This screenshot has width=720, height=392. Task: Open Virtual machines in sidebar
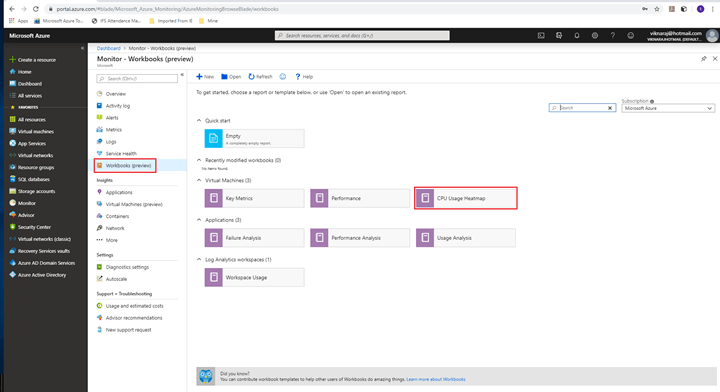coord(32,131)
